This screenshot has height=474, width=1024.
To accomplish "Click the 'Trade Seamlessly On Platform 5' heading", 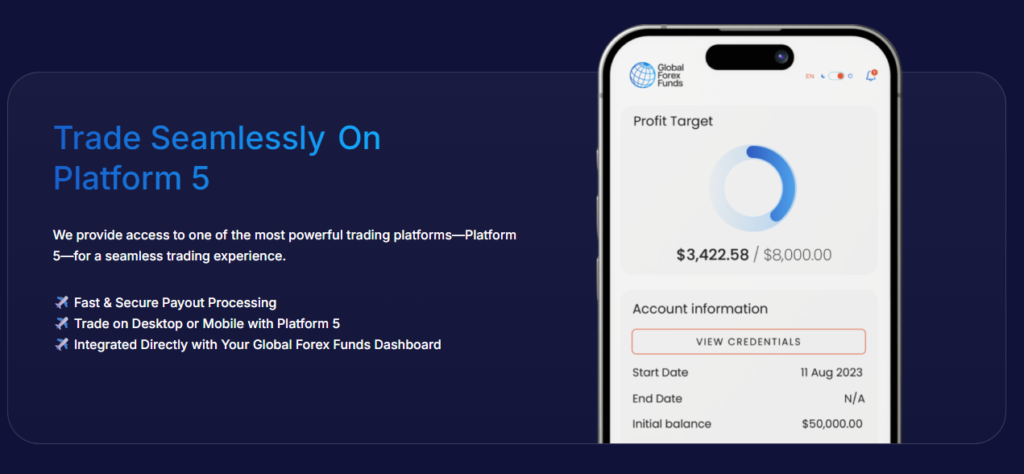I will click(217, 159).
